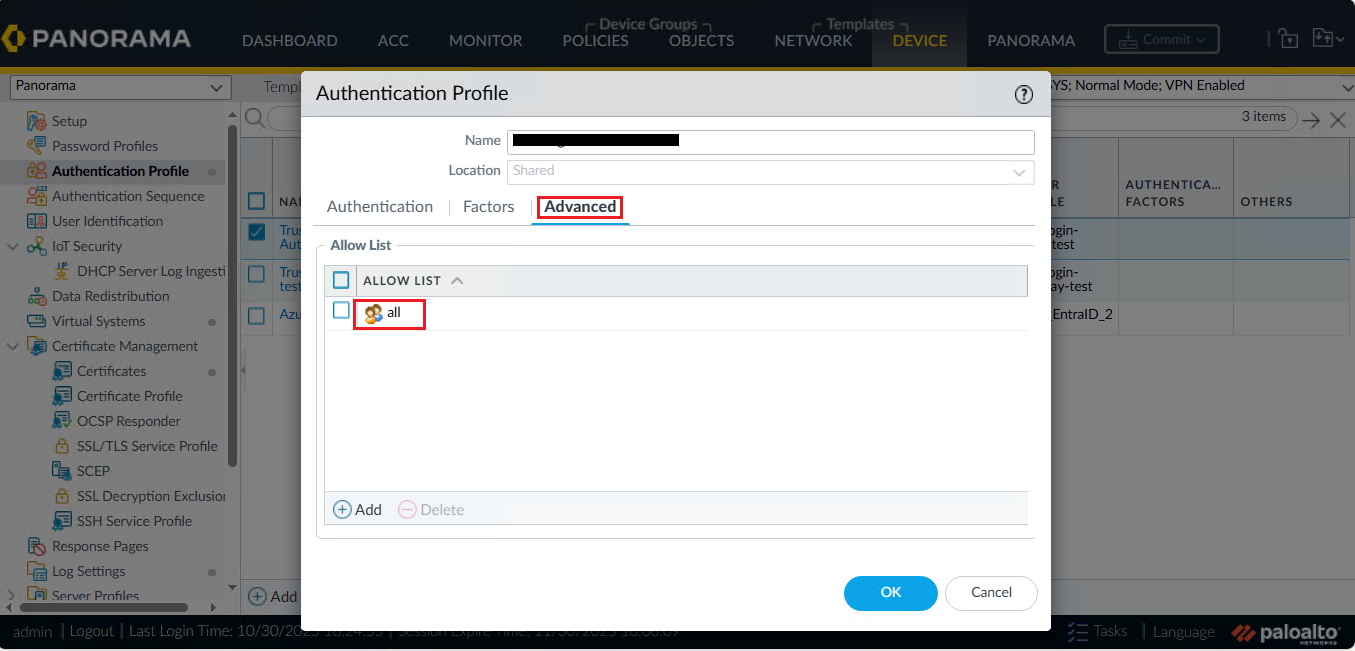
Task: Click the Authentication Sequence sidebar icon
Action: click(37, 196)
